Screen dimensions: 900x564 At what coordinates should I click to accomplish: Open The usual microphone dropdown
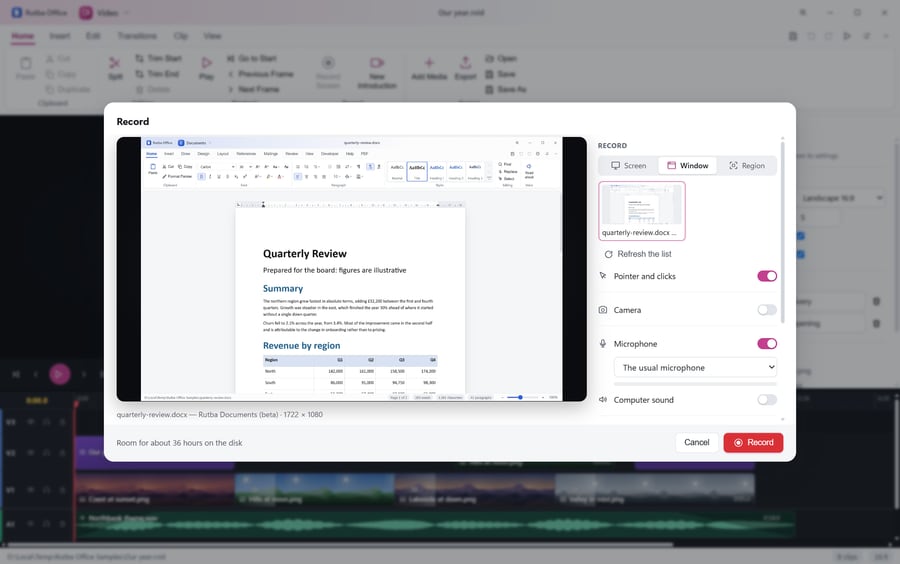pos(695,368)
